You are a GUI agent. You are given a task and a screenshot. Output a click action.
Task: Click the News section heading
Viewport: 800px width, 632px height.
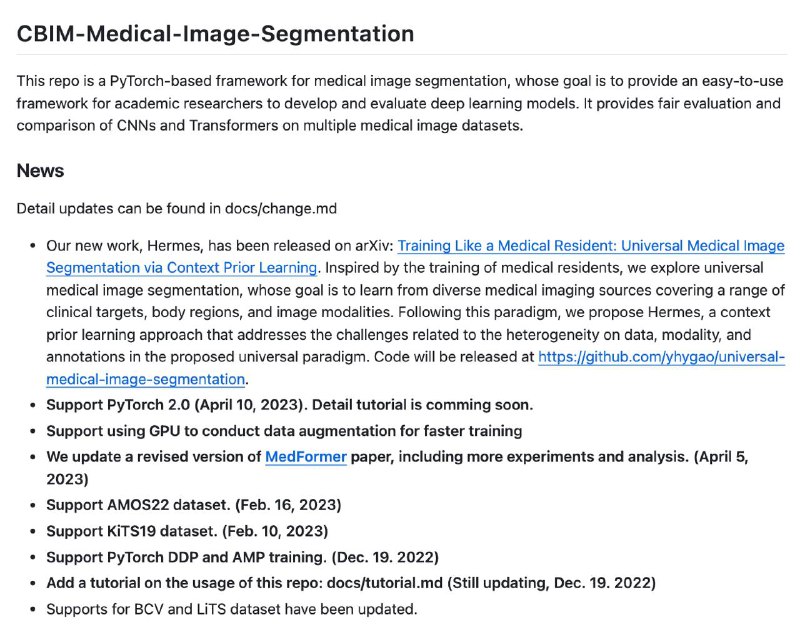coord(40,170)
